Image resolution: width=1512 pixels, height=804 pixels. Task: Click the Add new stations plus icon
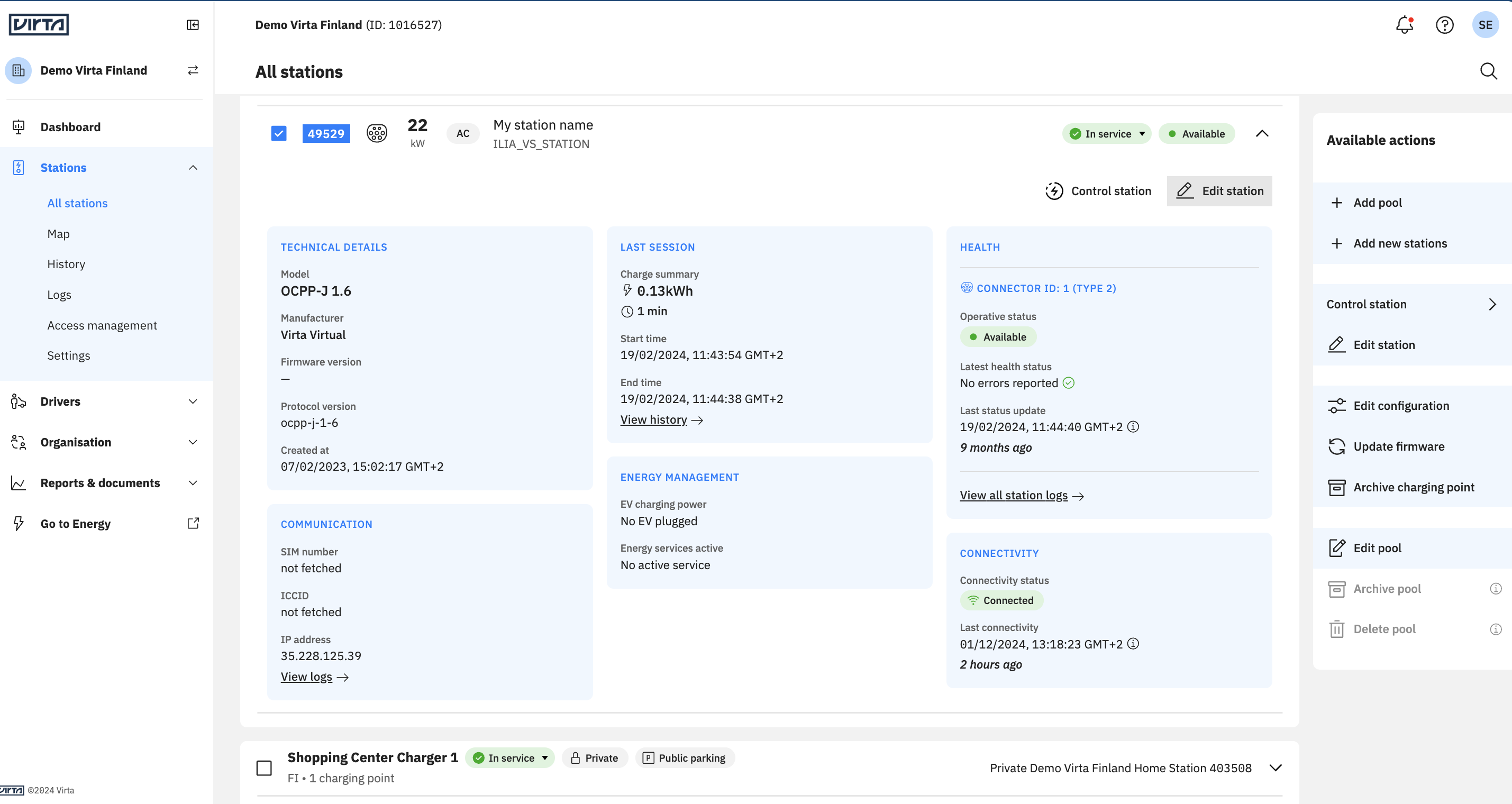point(1336,243)
